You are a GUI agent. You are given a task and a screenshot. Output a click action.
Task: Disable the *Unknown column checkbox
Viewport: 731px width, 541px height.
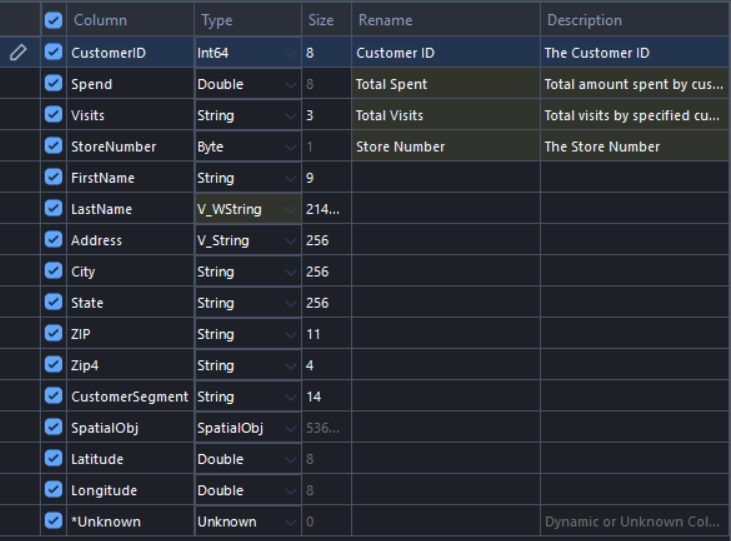point(54,521)
